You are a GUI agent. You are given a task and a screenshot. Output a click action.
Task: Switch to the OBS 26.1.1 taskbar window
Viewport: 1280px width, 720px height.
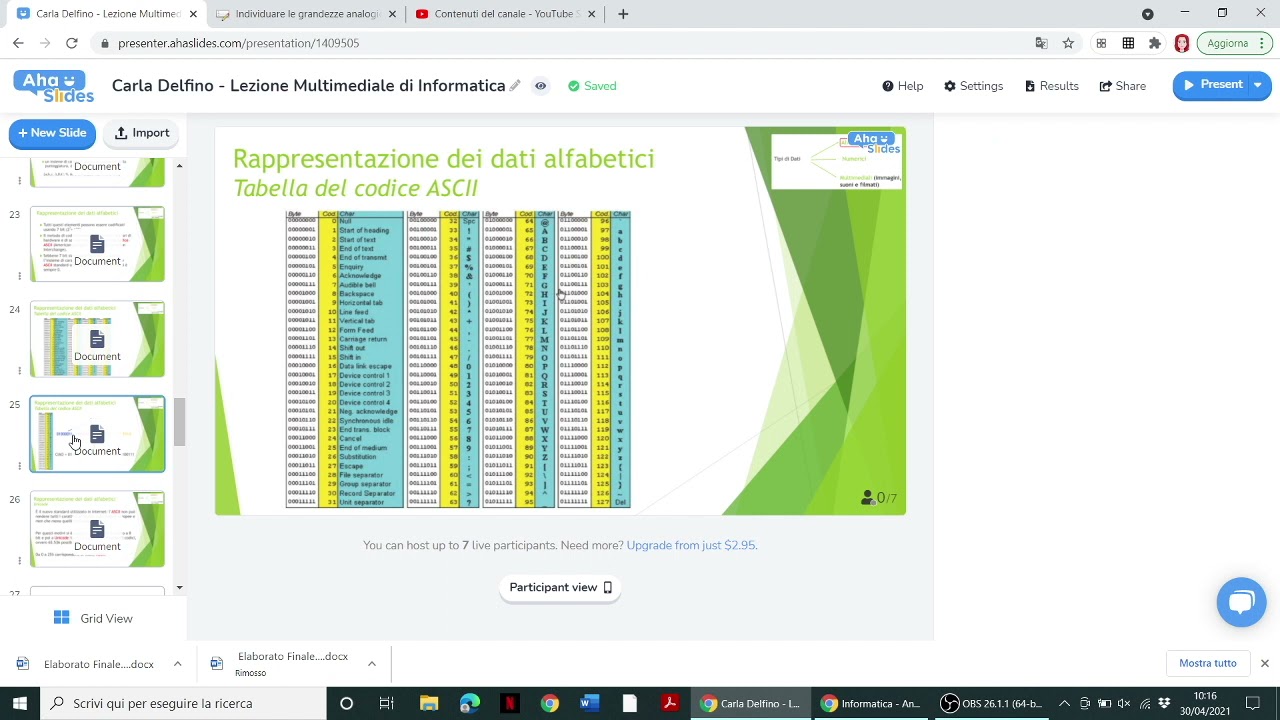(993, 703)
